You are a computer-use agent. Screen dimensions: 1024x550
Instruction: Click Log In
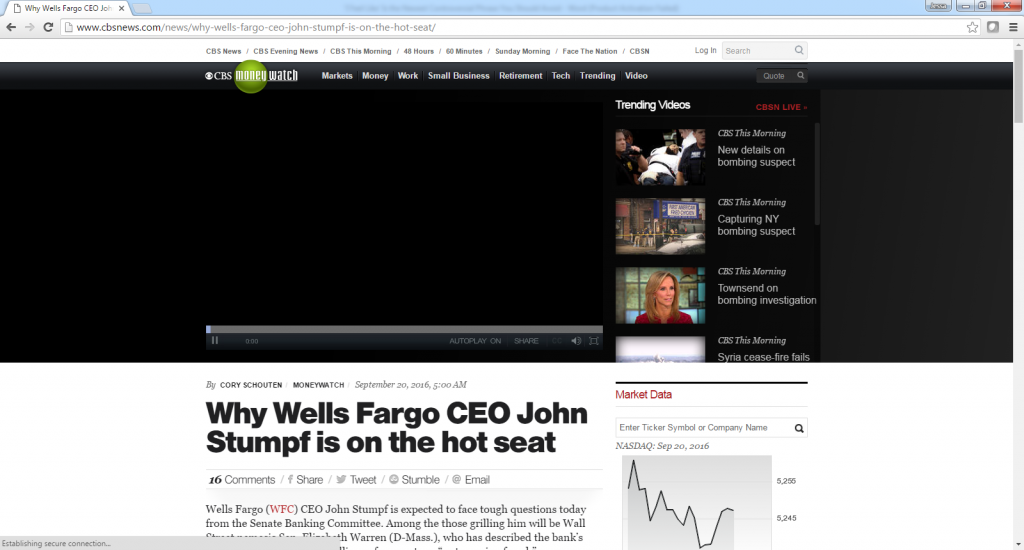(x=705, y=50)
